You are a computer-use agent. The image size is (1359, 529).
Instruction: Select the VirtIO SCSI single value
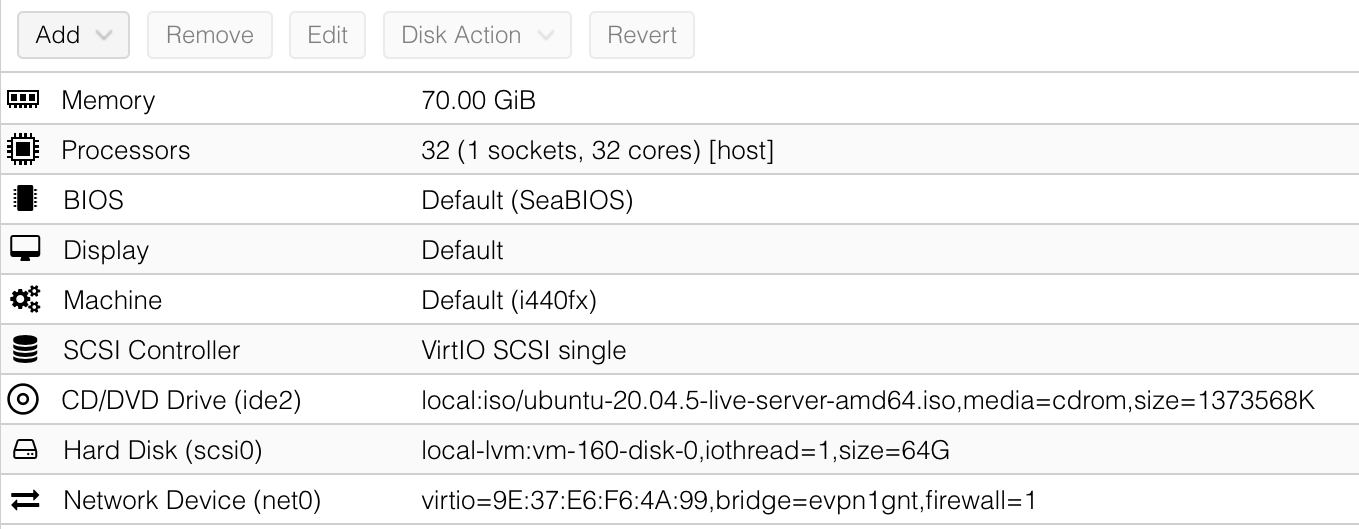523,350
